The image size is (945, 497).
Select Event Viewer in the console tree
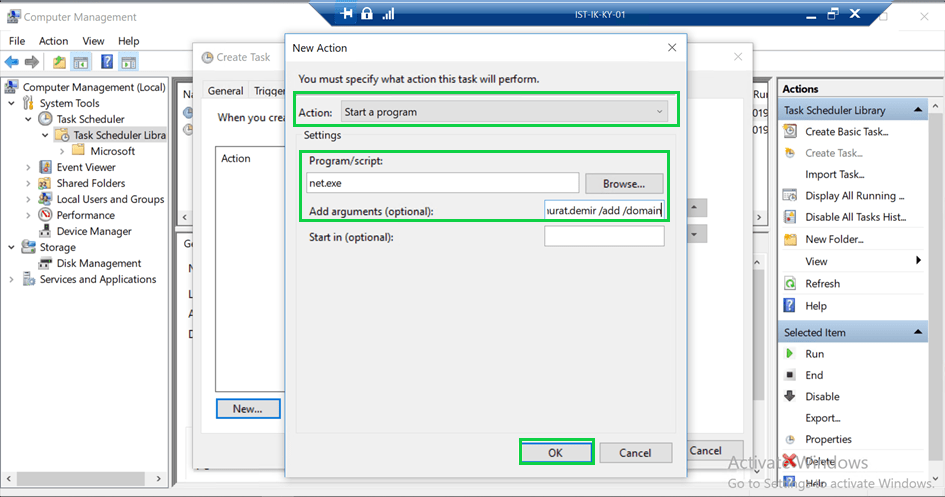click(x=86, y=167)
